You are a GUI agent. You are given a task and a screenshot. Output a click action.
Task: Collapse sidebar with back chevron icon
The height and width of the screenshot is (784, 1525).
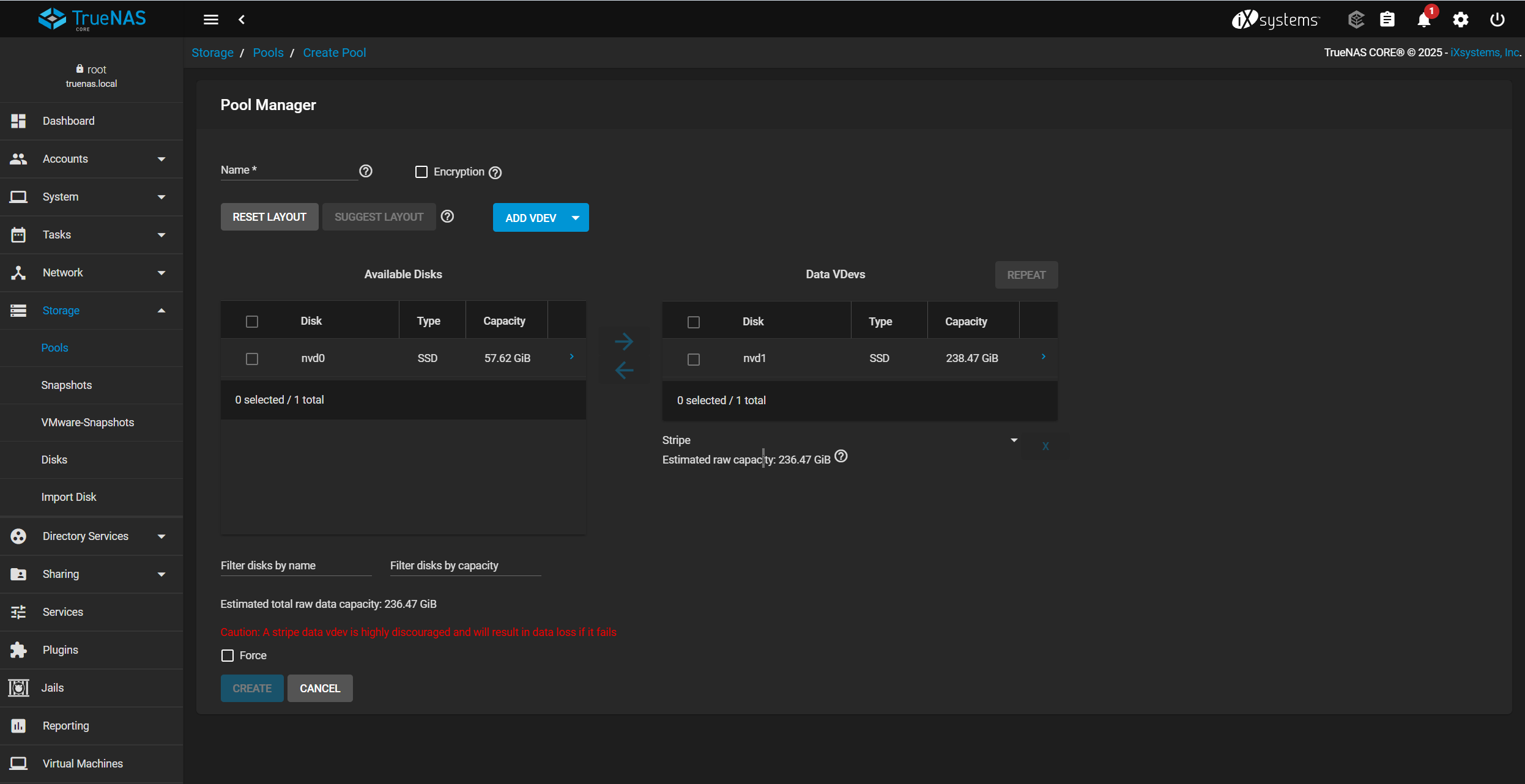coord(242,20)
